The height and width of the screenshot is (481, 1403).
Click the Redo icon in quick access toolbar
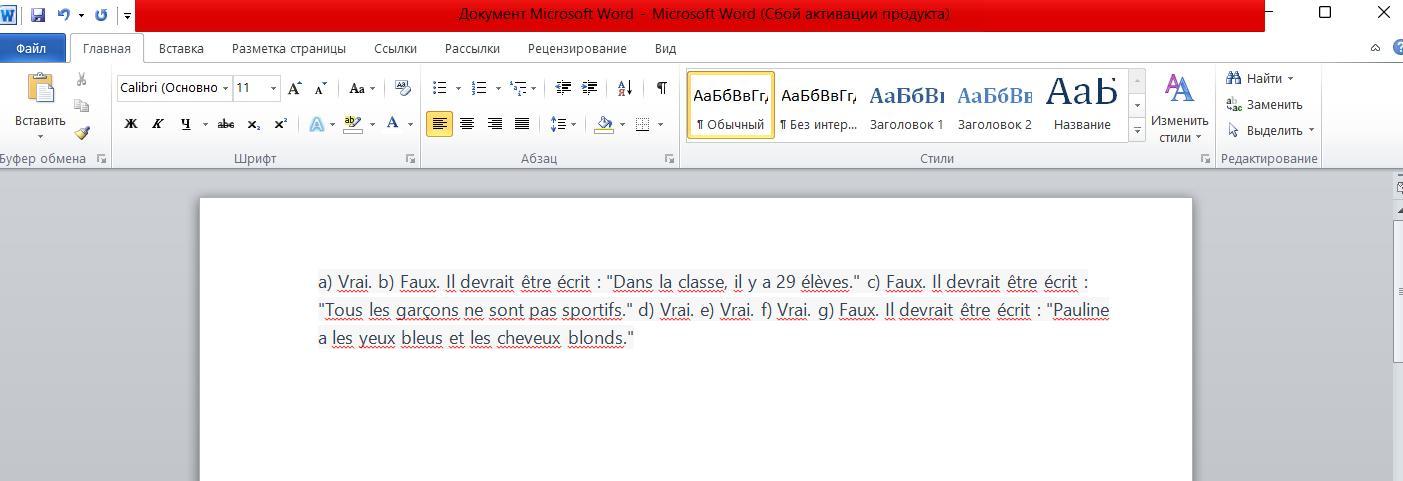tap(101, 15)
